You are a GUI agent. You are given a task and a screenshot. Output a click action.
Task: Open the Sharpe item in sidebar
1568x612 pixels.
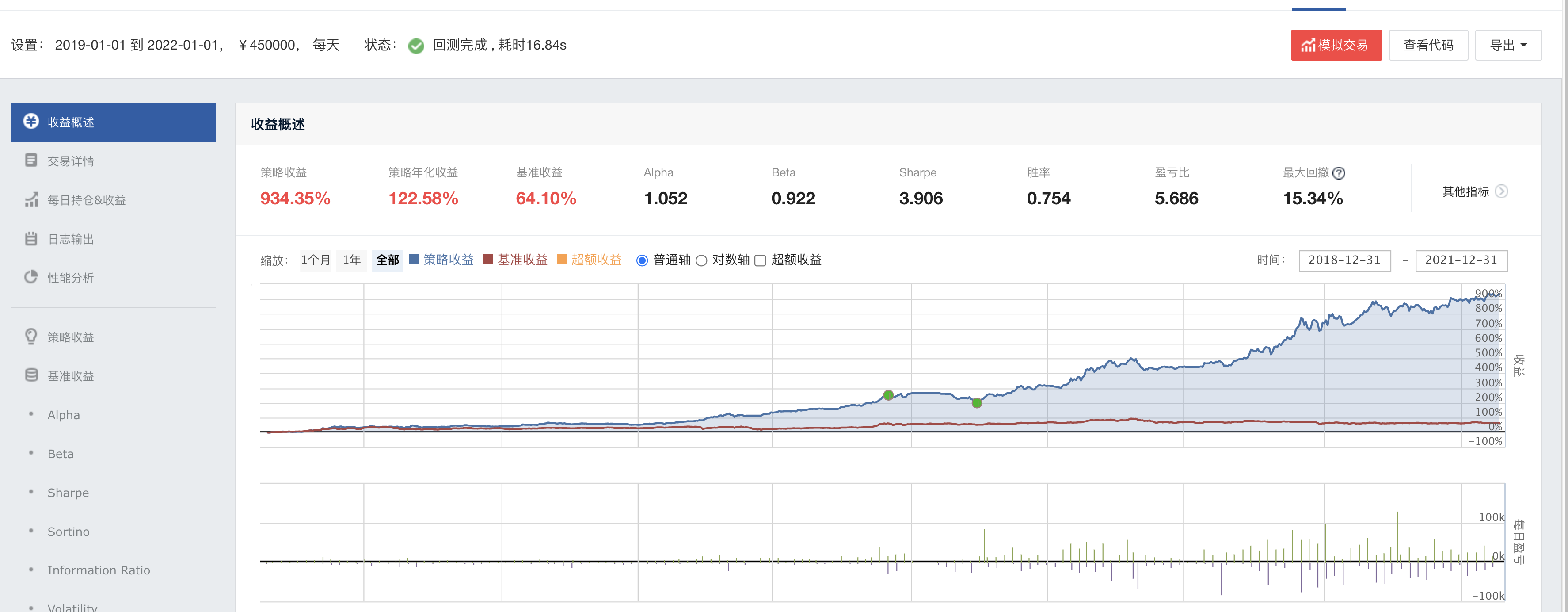pyautogui.click(x=68, y=493)
